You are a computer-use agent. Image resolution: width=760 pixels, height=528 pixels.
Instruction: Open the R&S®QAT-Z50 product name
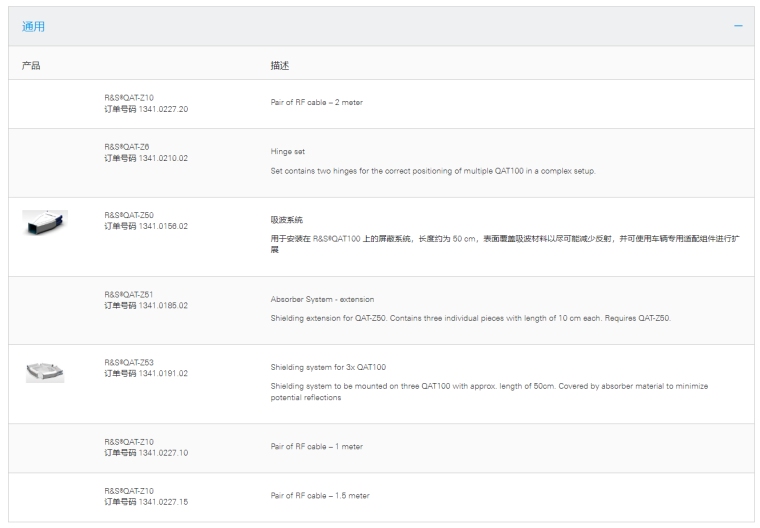pos(130,215)
